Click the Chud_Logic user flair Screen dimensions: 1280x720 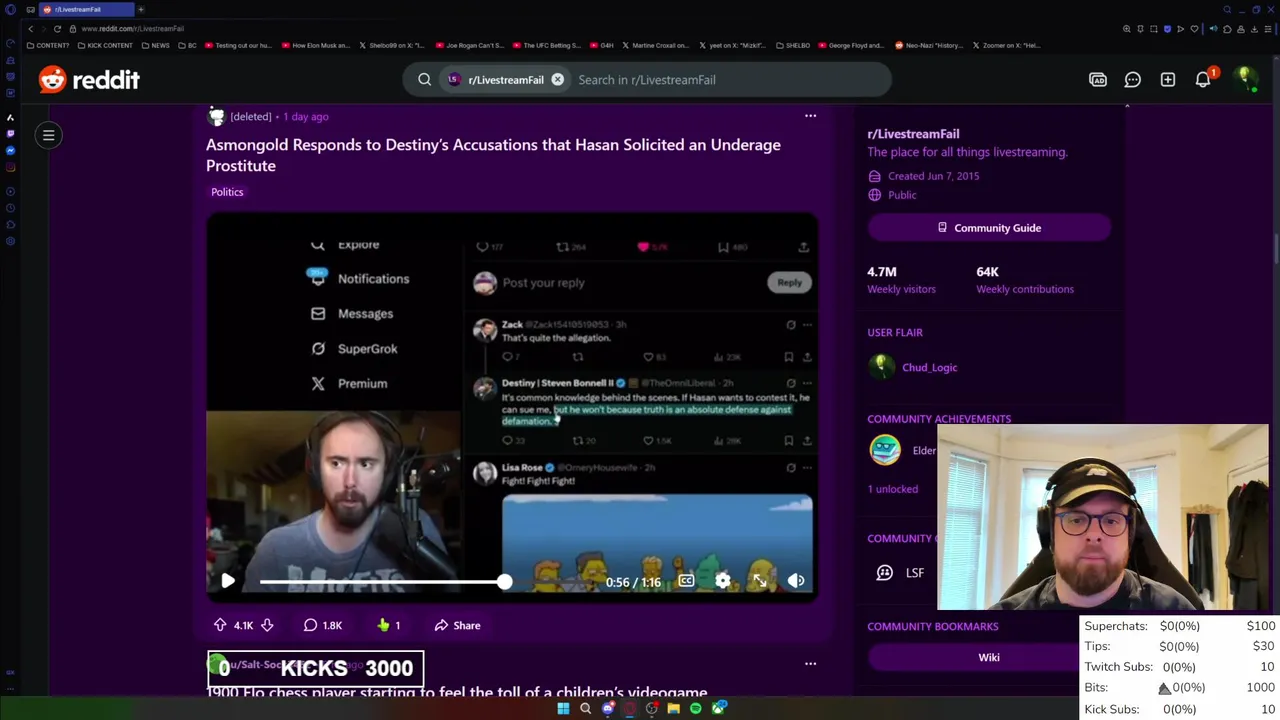[930, 367]
